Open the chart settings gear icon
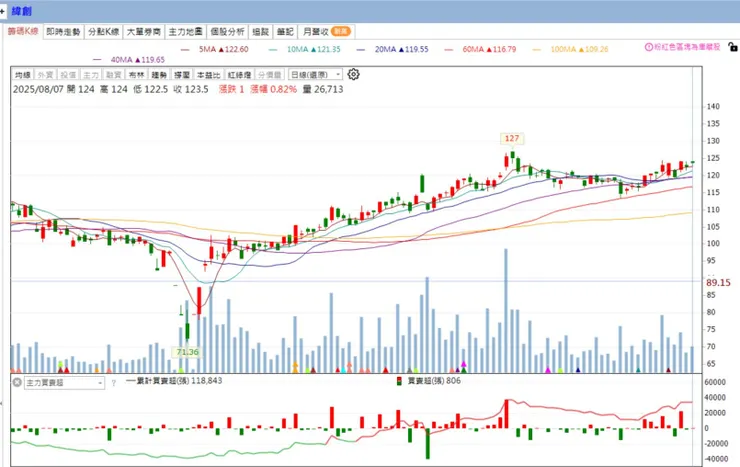Image resolution: width=740 pixels, height=467 pixels. click(353, 75)
